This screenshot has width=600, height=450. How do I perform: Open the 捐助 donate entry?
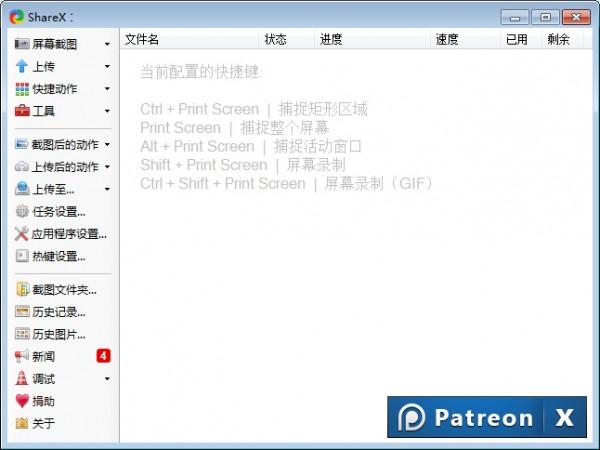click(43, 401)
